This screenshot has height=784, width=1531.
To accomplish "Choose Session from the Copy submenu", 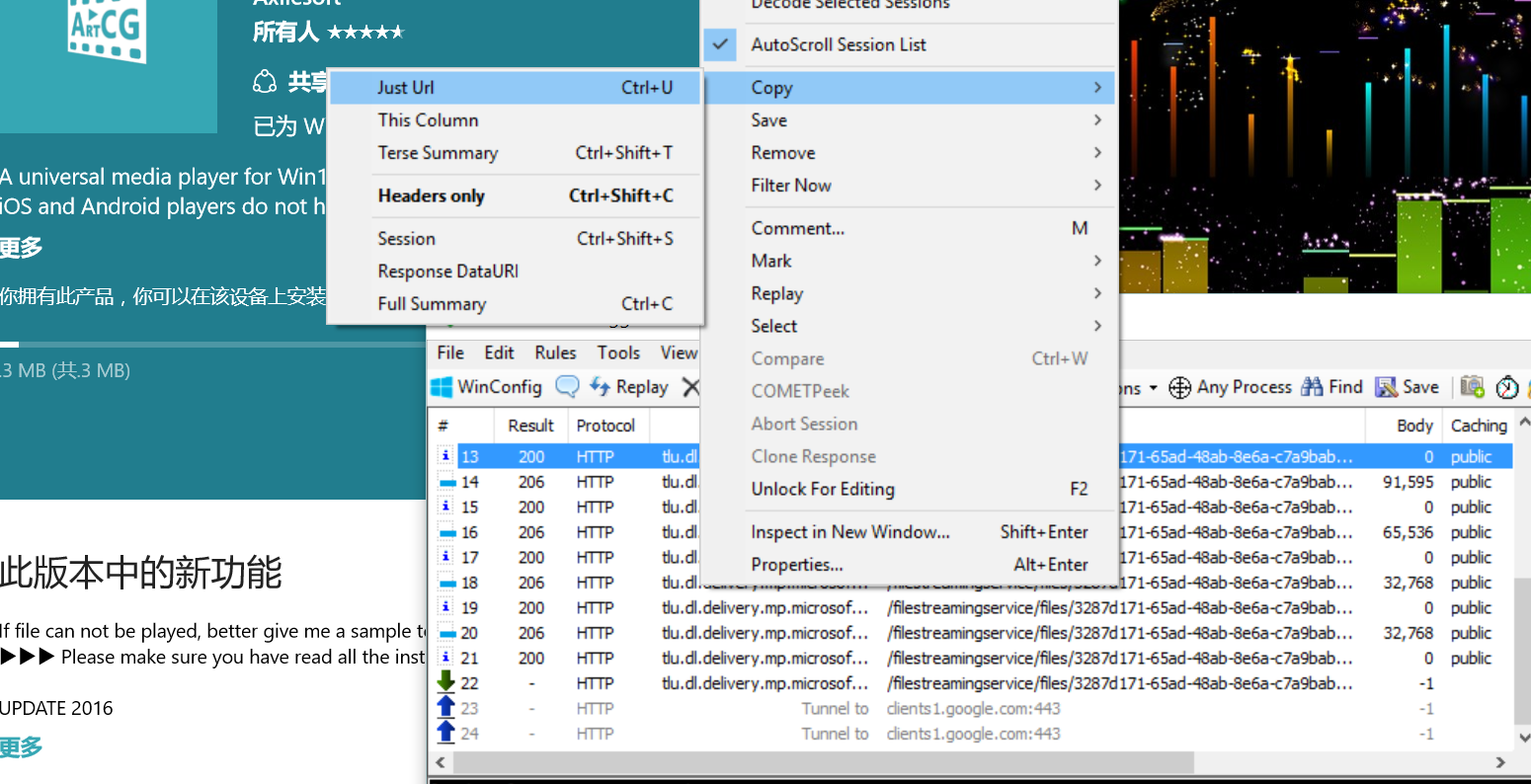I will click(515, 238).
